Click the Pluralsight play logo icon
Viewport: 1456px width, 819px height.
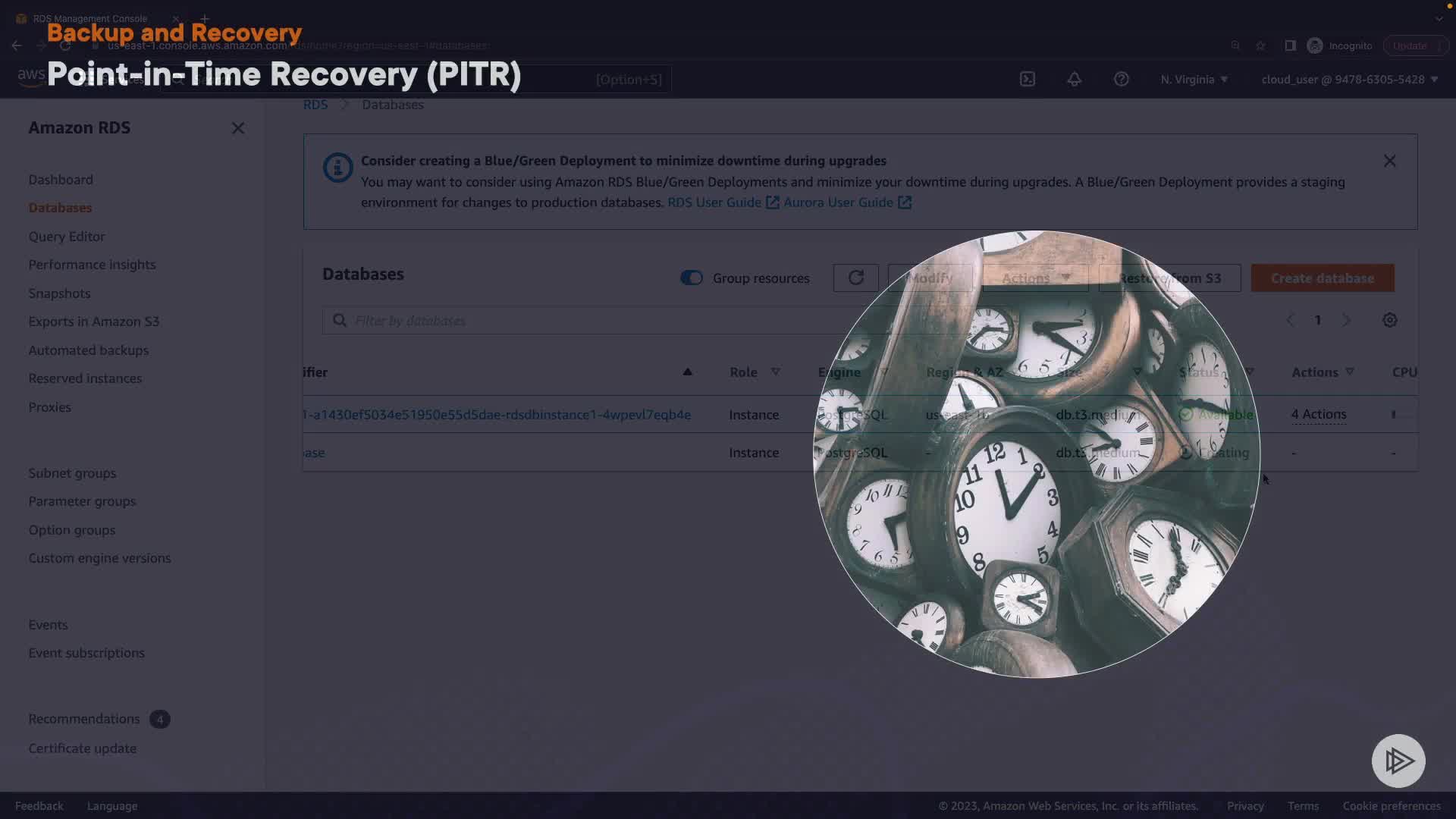tap(1398, 761)
